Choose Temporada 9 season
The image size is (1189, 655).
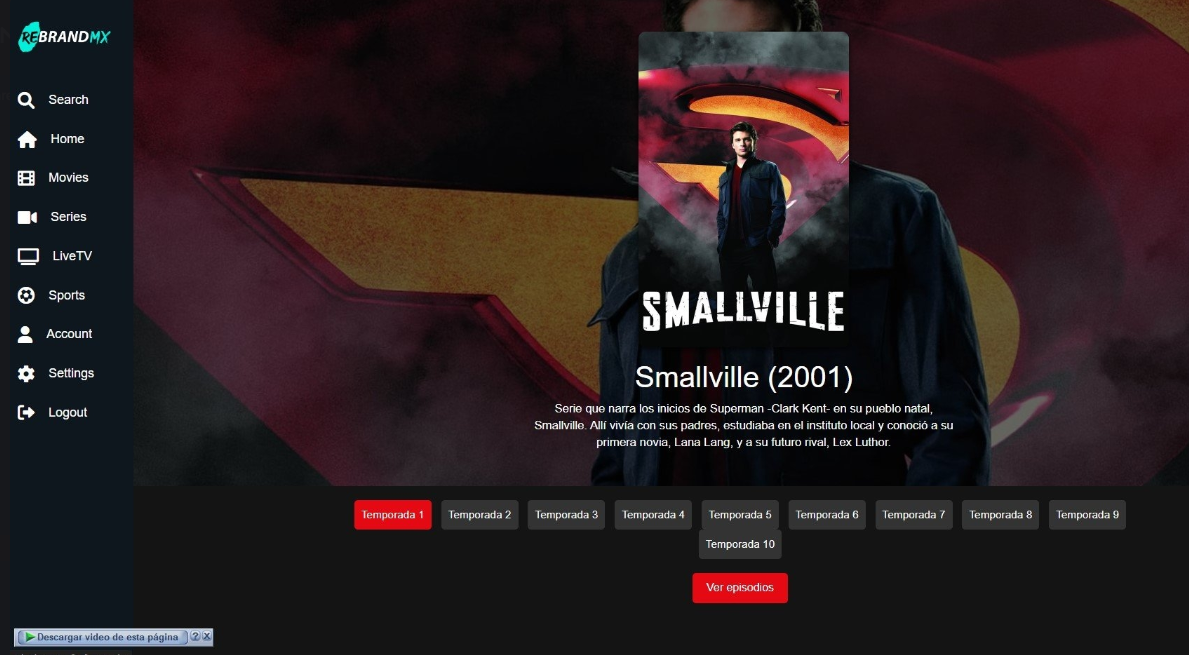click(1087, 515)
